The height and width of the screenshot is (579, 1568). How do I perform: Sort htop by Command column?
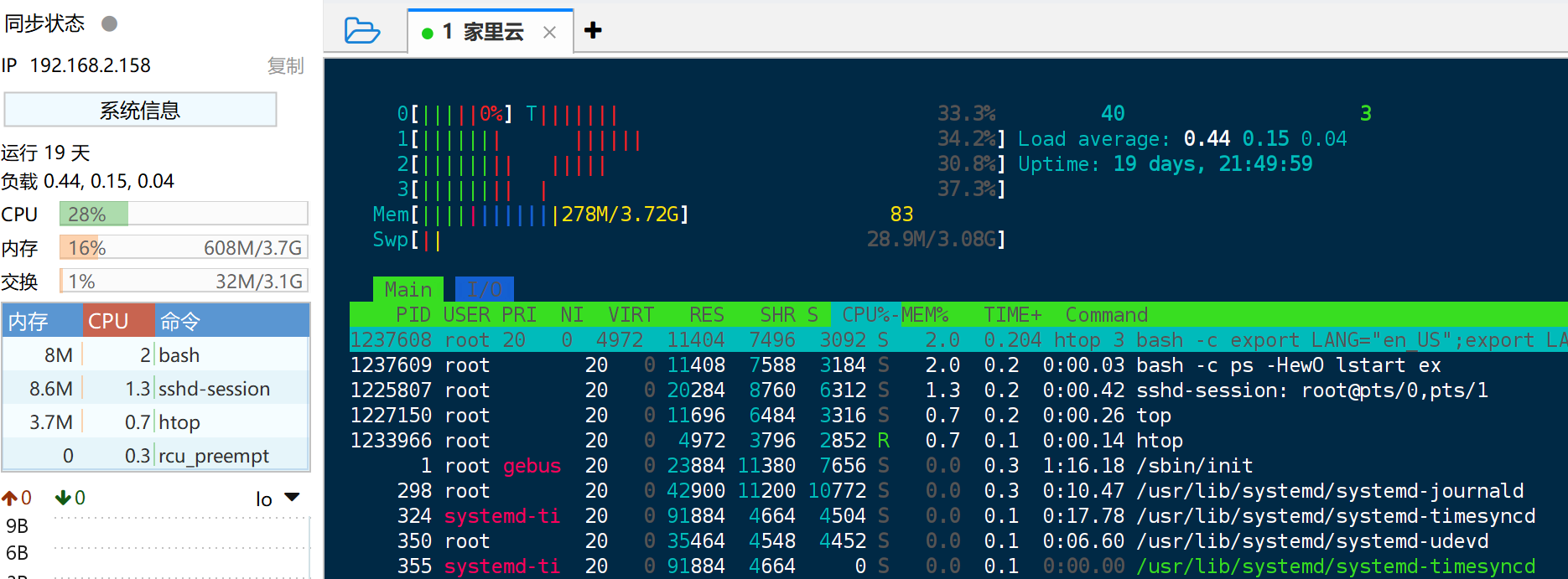click(1107, 314)
